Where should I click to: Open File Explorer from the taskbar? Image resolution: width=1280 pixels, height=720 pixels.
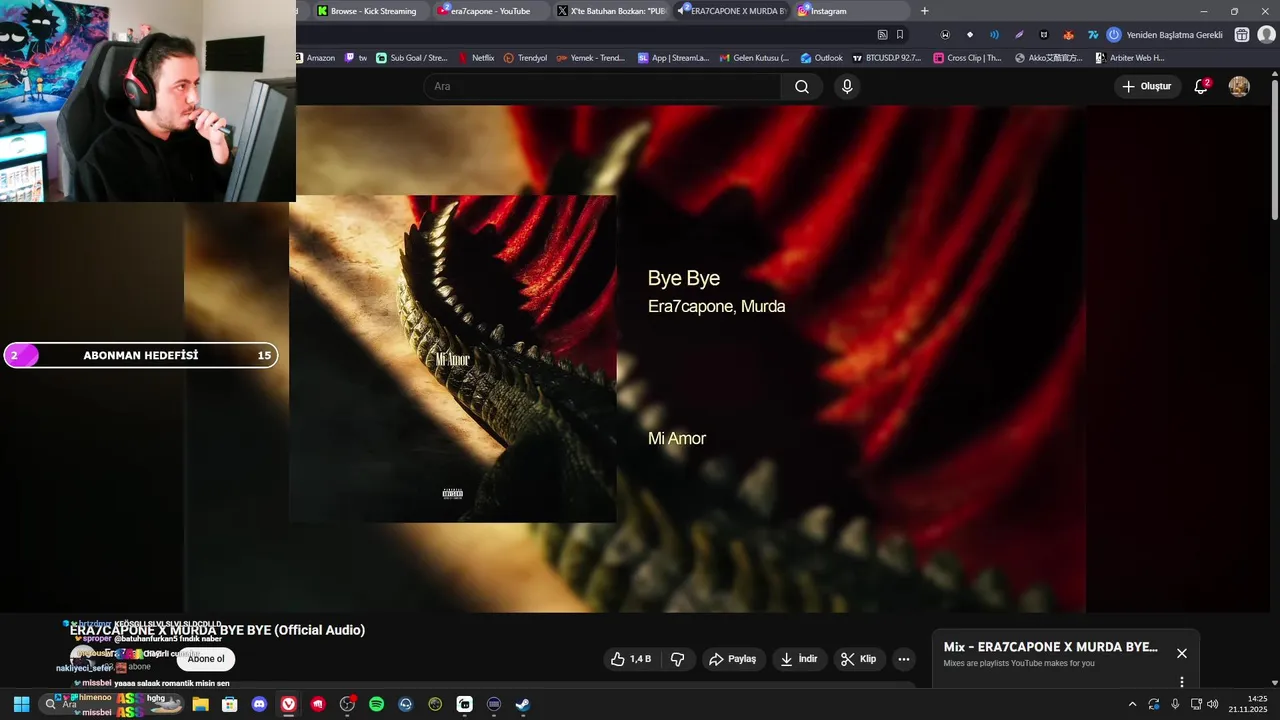point(200,704)
